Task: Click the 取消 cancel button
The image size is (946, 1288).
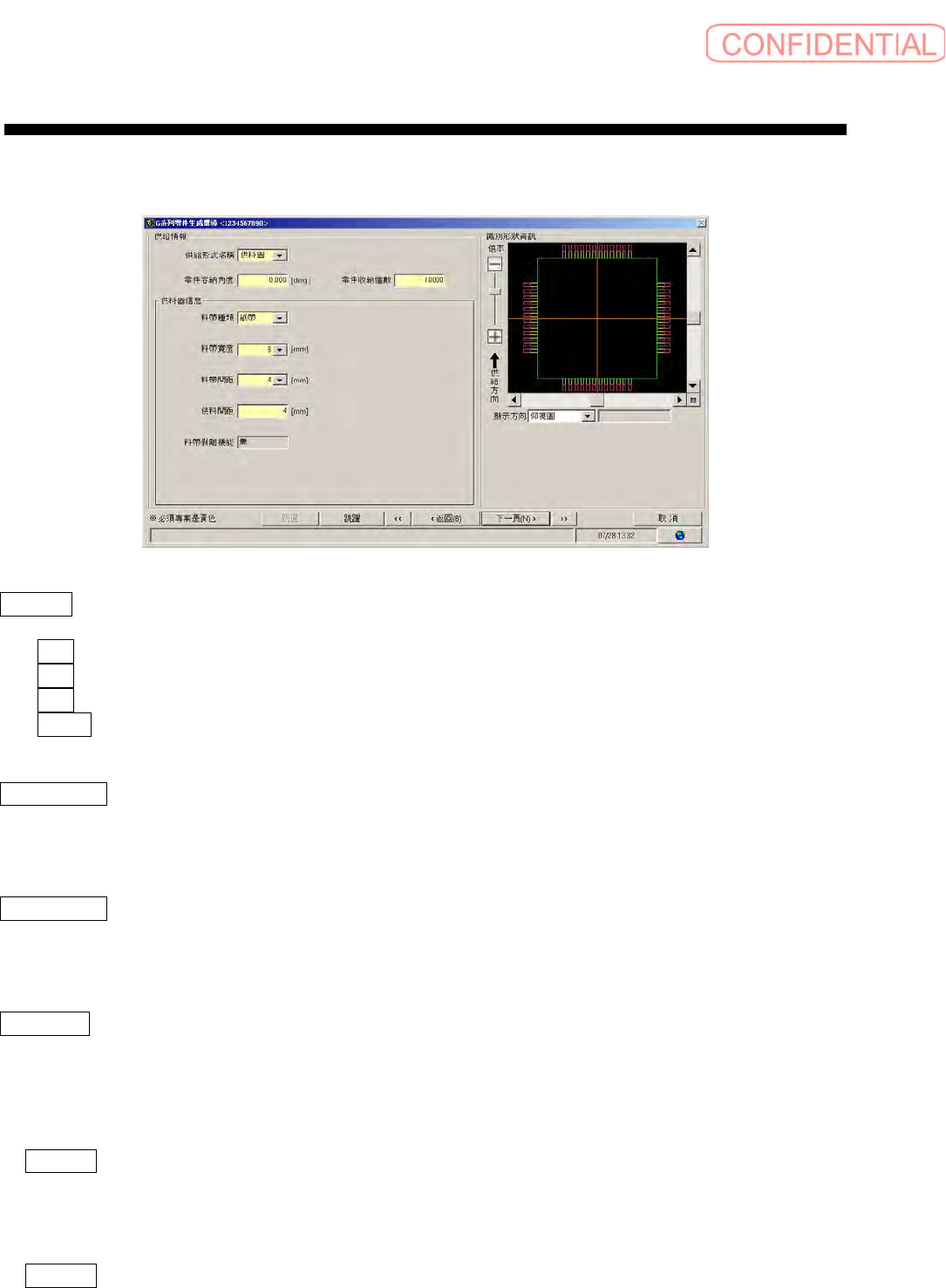Action: click(x=668, y=518)
